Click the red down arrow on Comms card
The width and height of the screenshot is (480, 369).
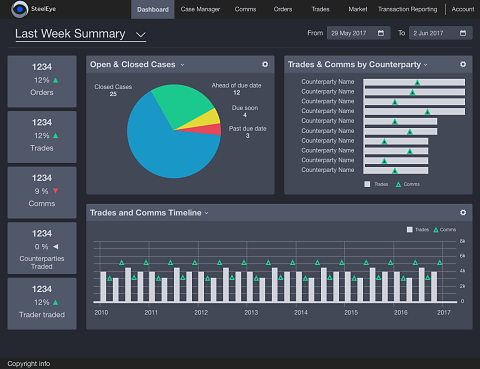(56, 191)
